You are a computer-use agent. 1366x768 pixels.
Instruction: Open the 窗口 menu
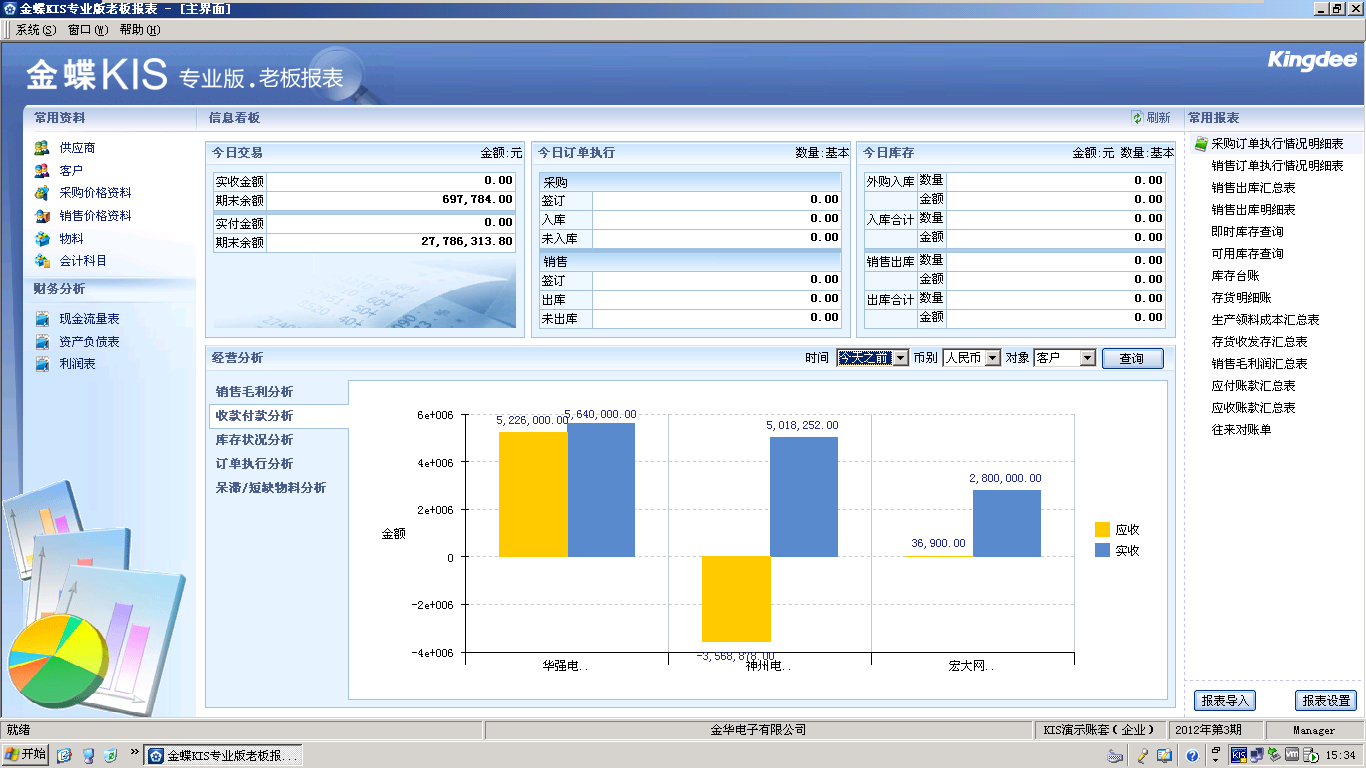click(87, 30)
